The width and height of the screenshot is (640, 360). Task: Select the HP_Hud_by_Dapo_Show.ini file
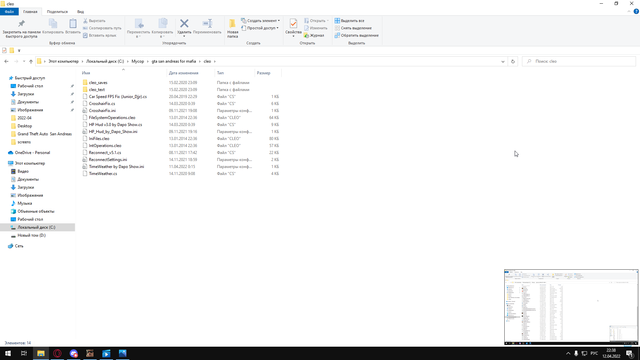tap(113, 131)
